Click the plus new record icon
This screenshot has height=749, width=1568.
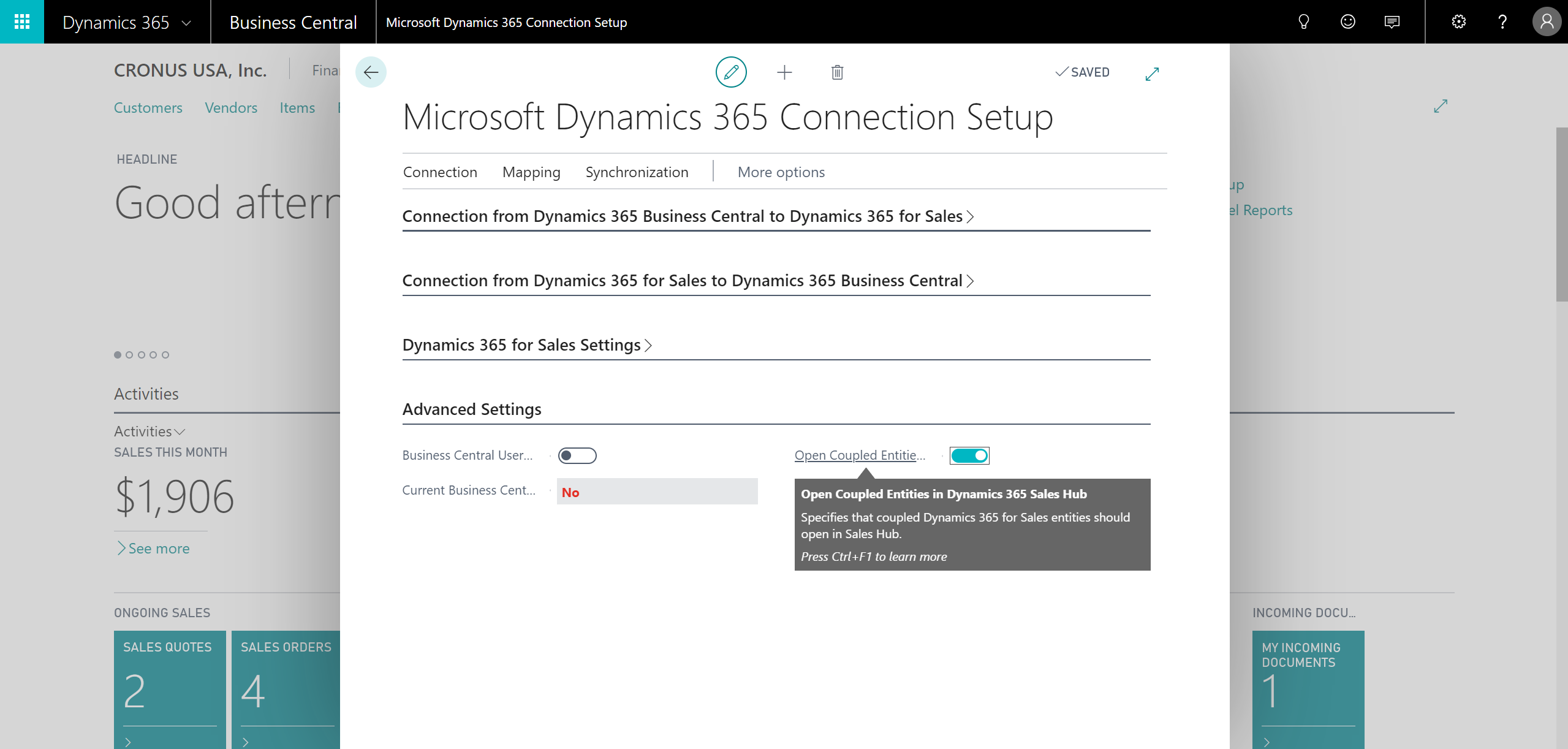(x=784, y=72)
